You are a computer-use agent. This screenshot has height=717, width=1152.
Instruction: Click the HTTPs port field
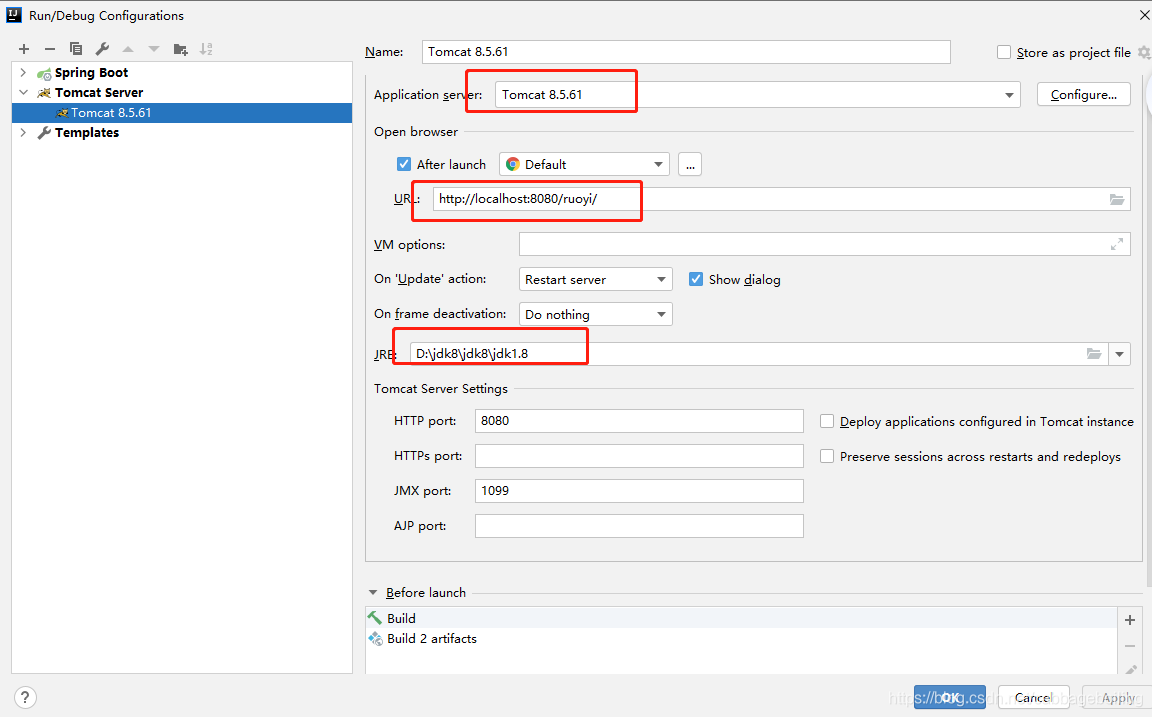pos(639,456)
